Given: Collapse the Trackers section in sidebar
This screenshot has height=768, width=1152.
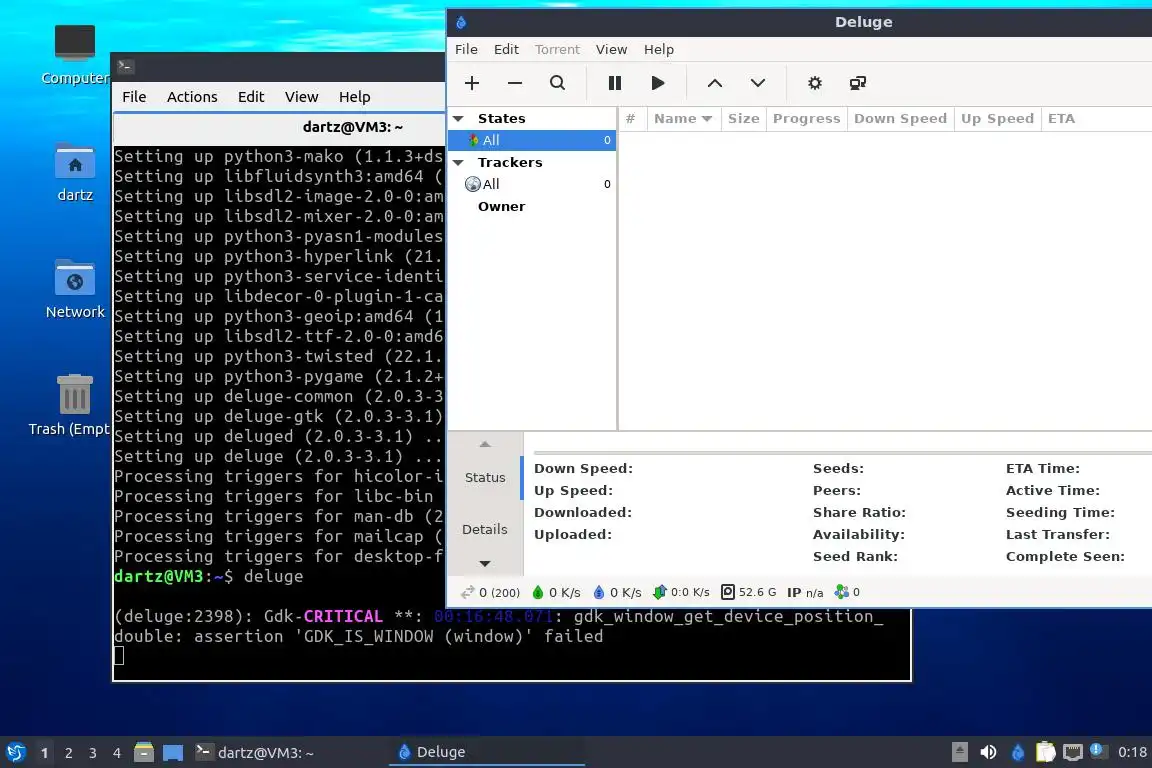Looking at the screenshot, I should tap(458, 162).
